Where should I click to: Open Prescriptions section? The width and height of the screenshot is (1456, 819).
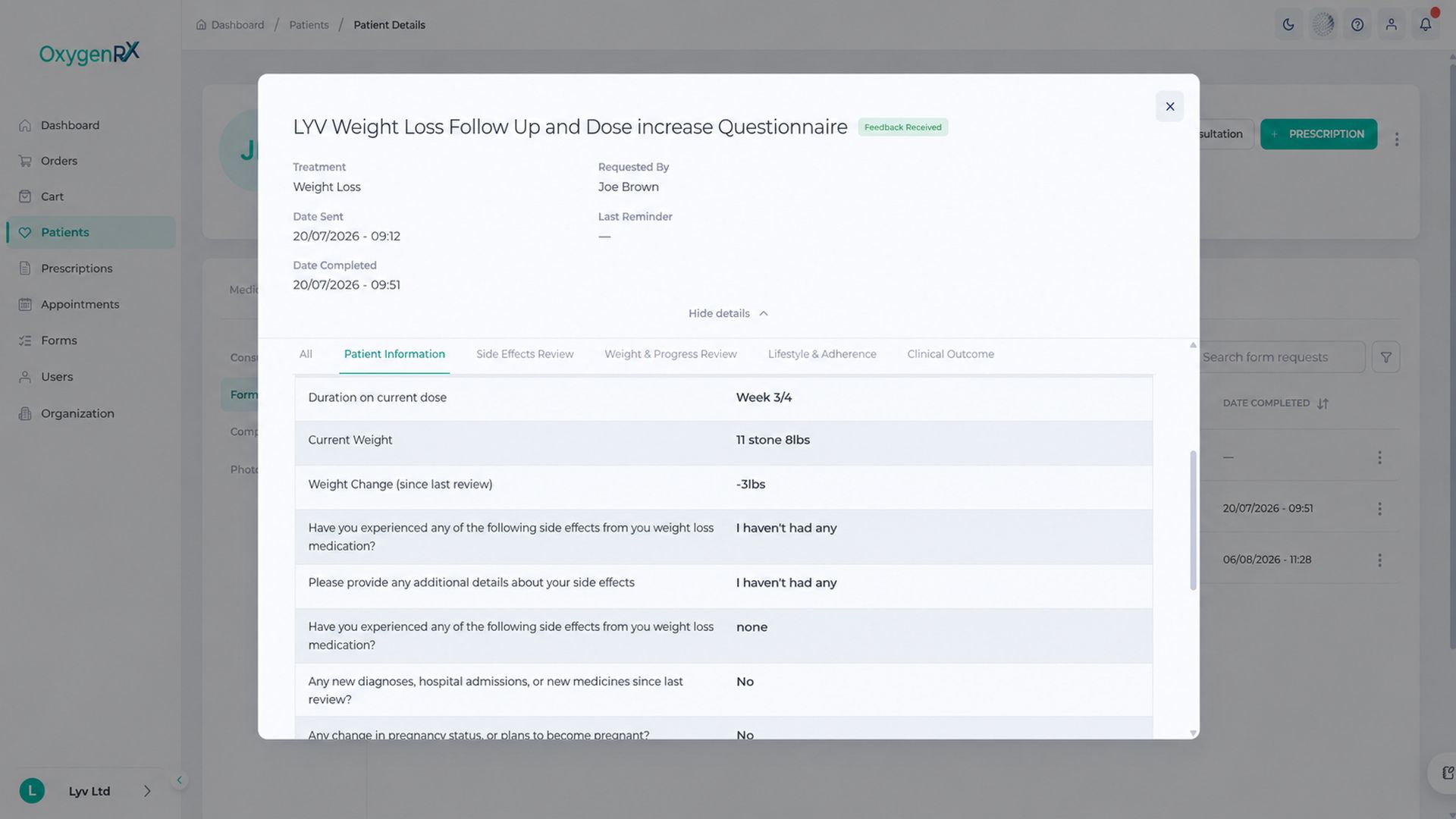click(77, 268)
